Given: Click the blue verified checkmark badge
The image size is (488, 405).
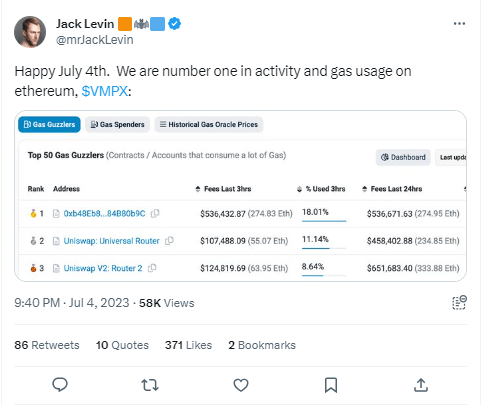Looking at the screenshot, I should (174, 24).
